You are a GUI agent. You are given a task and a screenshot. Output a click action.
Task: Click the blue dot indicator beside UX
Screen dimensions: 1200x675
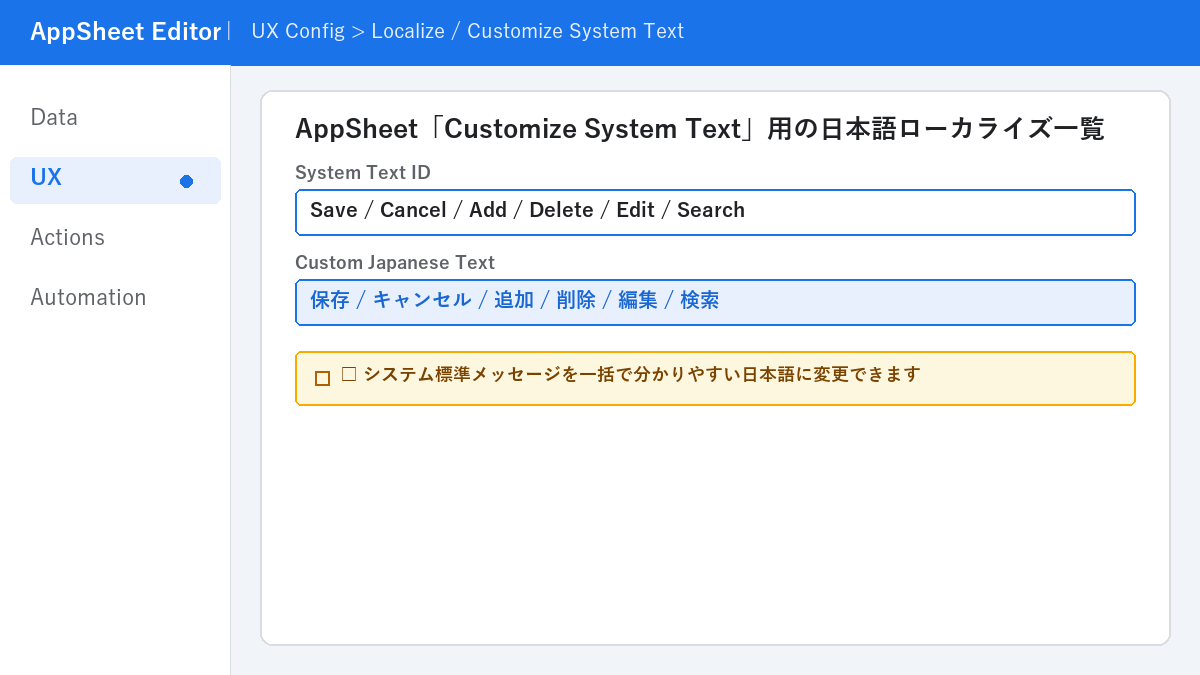[x=186, y=181]
